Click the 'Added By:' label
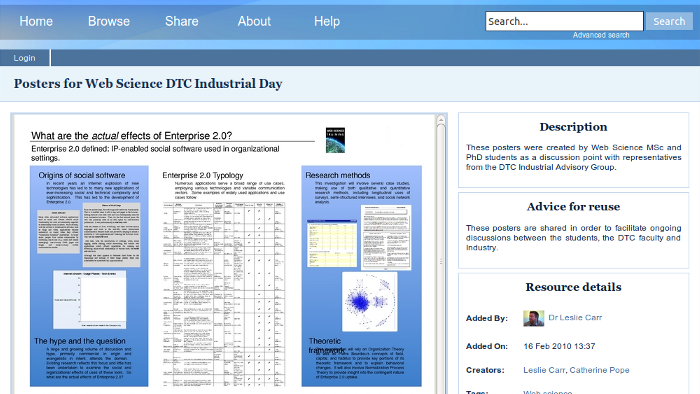 point(487,318)
